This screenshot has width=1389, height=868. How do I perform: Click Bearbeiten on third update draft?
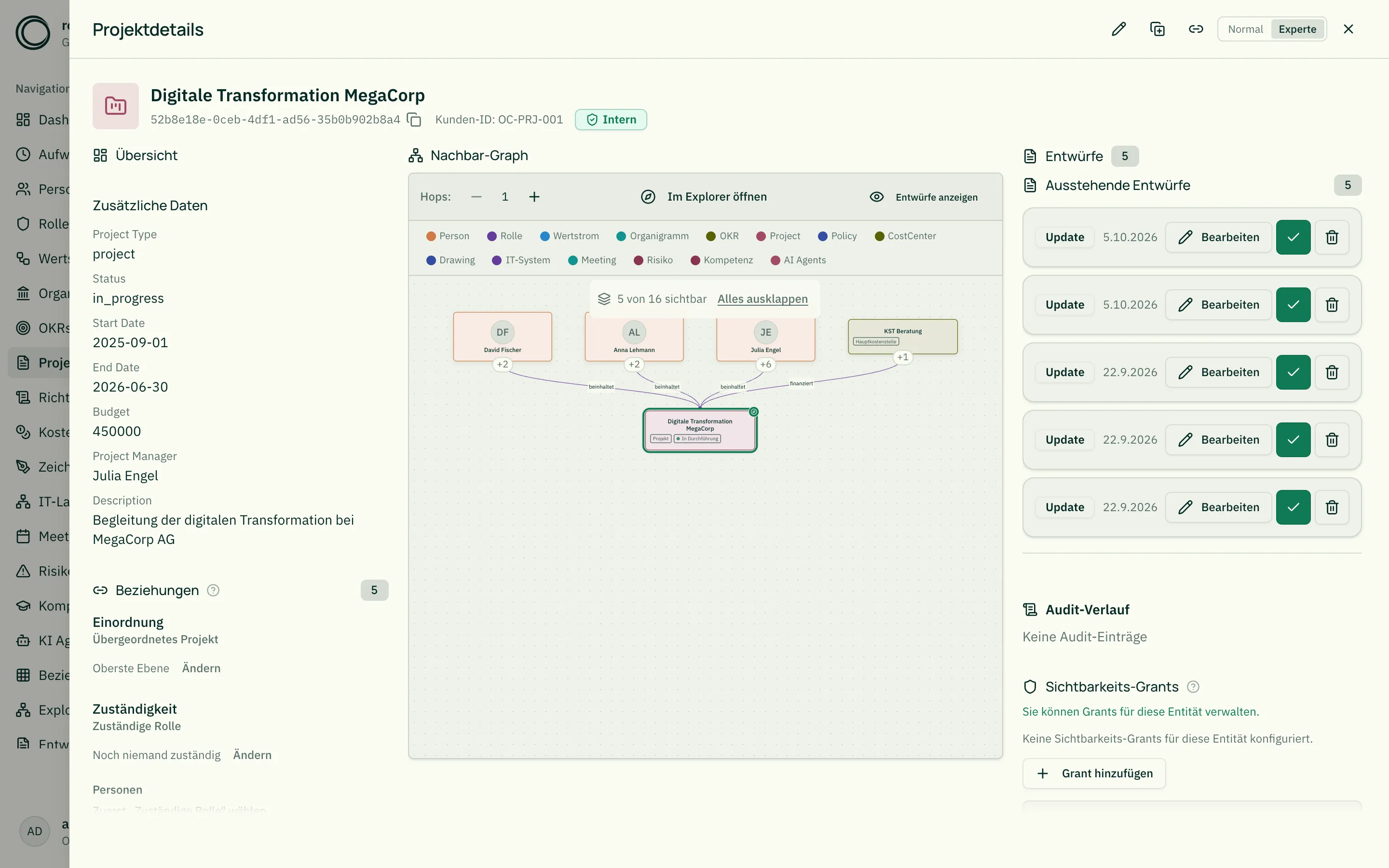point(1218,372)
